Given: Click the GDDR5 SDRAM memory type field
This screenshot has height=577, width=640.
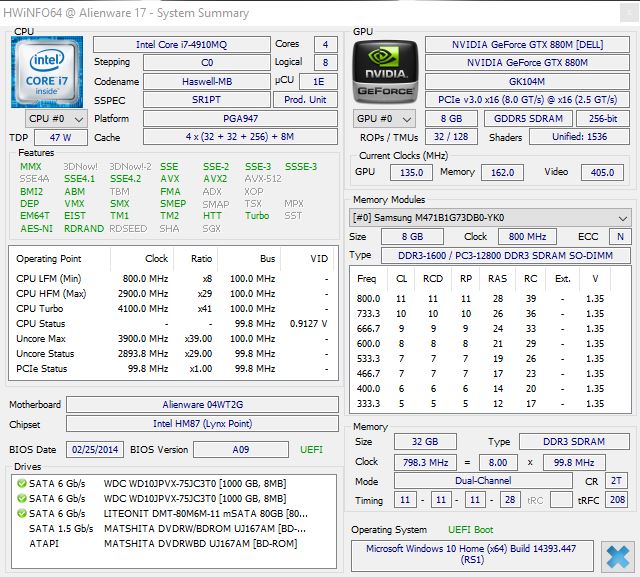Looking at the screenshot, I should (528, 119).
